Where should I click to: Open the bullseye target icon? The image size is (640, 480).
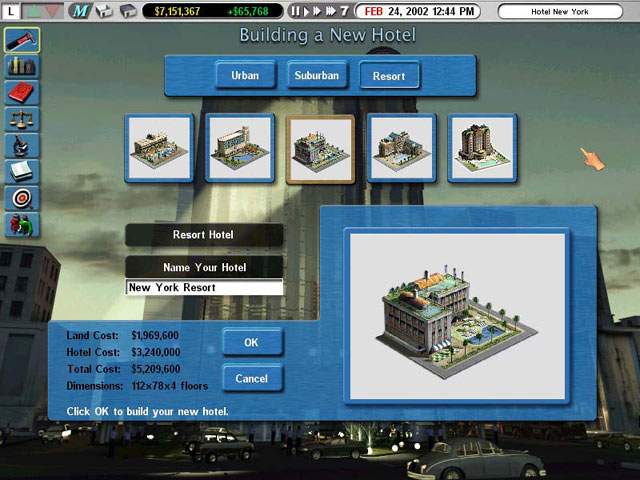[x=22, y=198]
